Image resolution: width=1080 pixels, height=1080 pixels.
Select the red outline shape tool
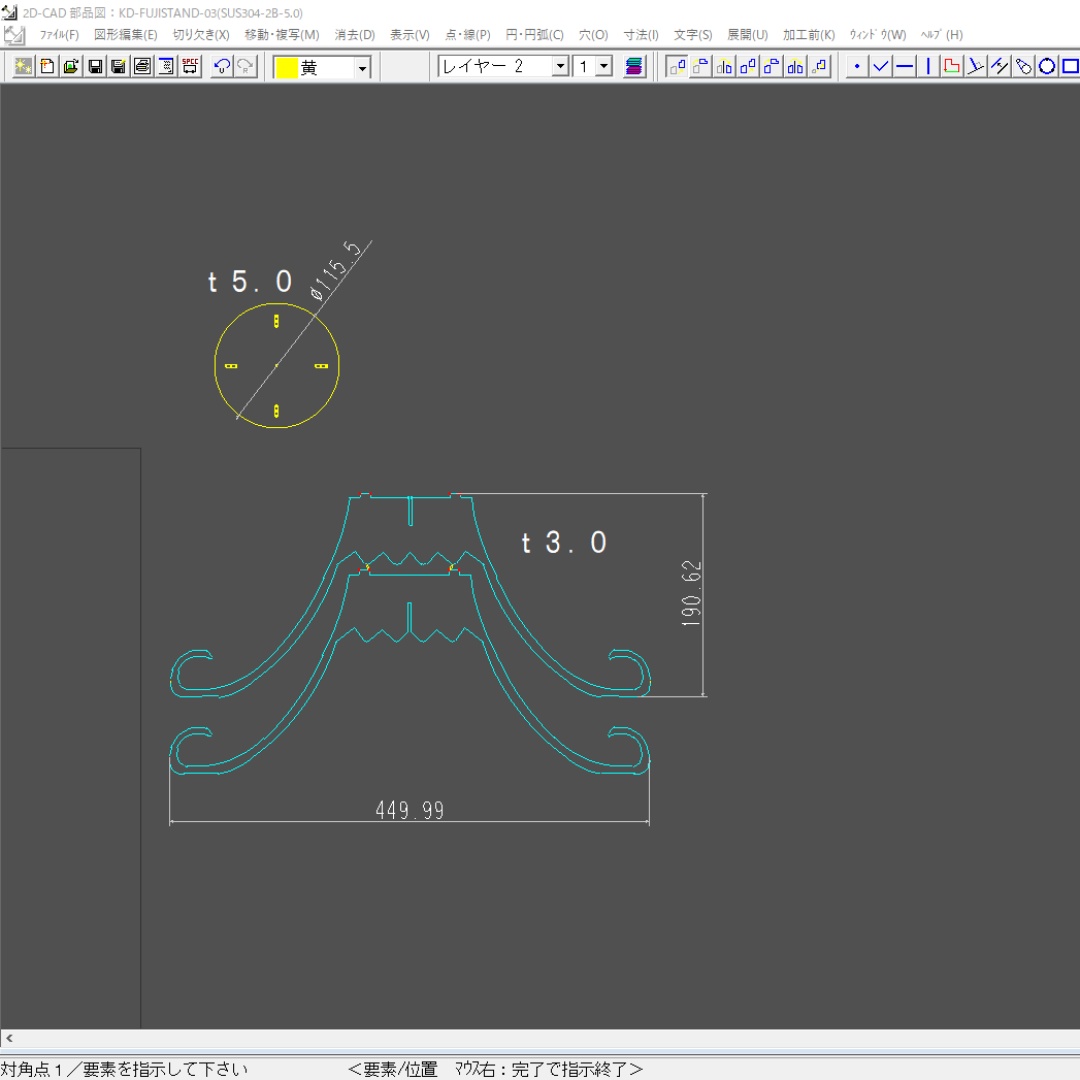(952, 67)
